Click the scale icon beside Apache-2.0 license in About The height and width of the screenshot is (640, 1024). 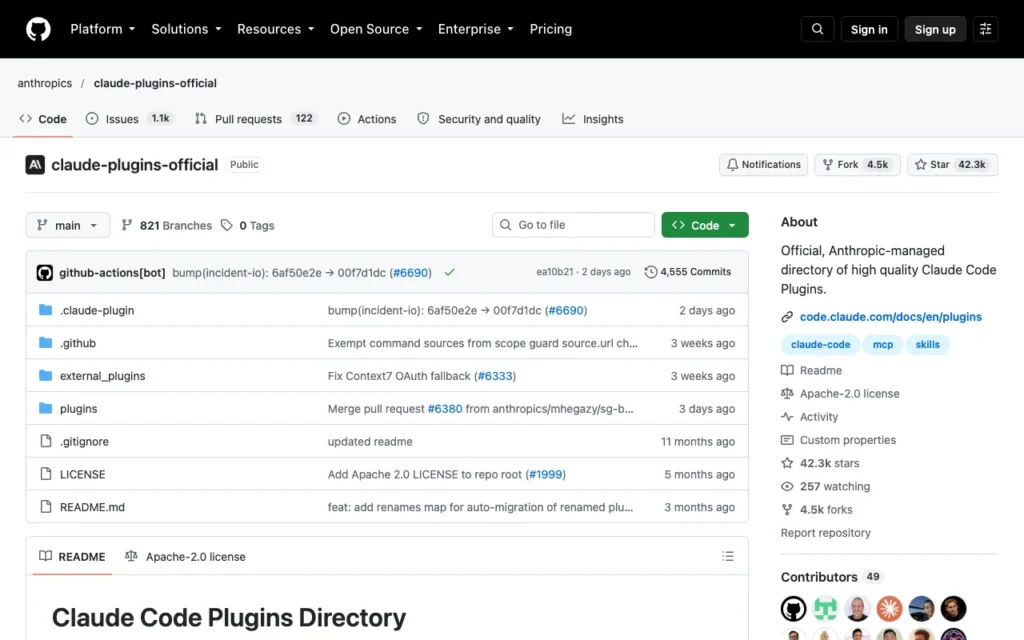tap(787, 394)
